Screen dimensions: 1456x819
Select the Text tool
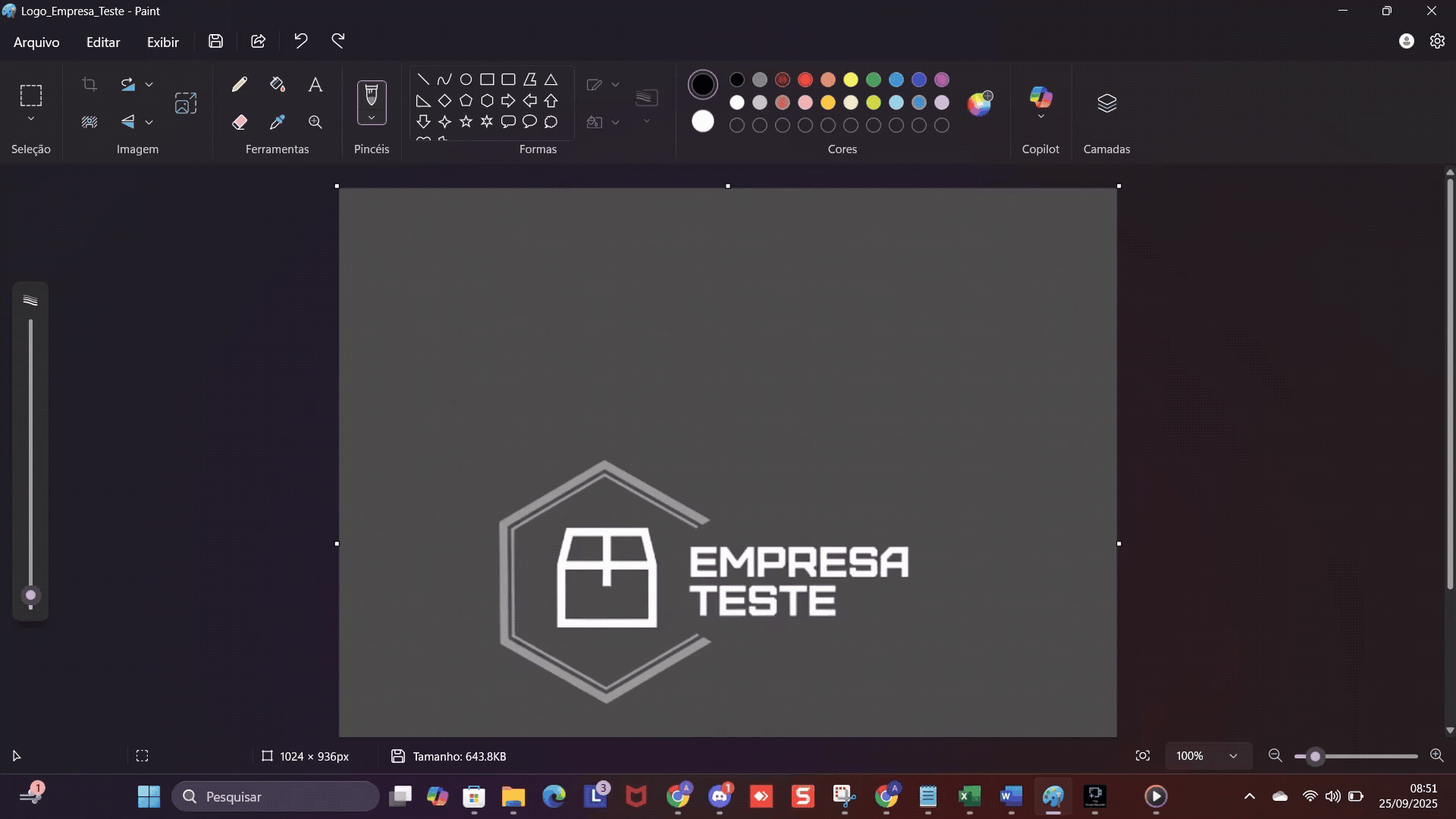tap(315, 84)
